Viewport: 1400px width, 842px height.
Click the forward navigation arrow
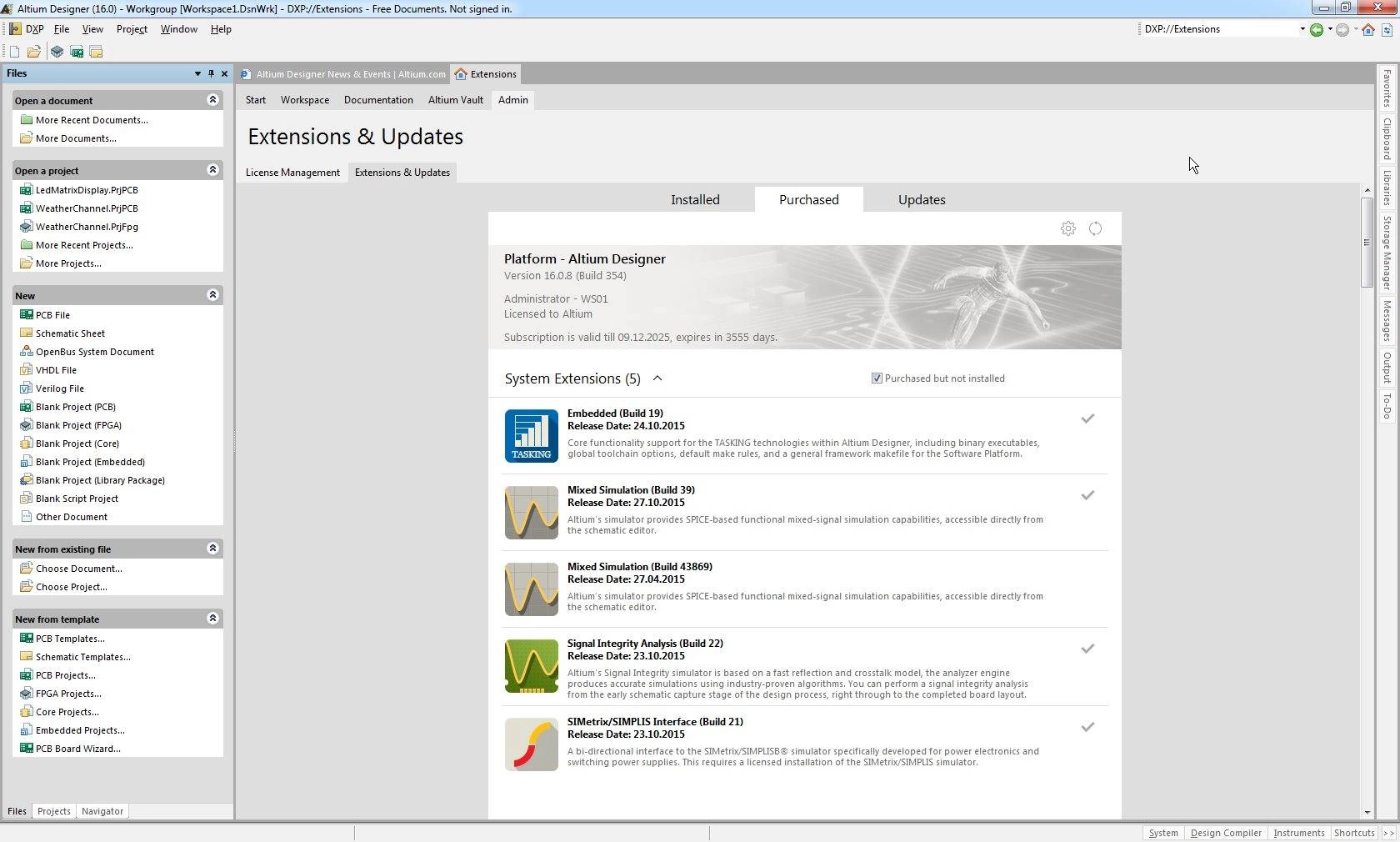(1342, 29)
